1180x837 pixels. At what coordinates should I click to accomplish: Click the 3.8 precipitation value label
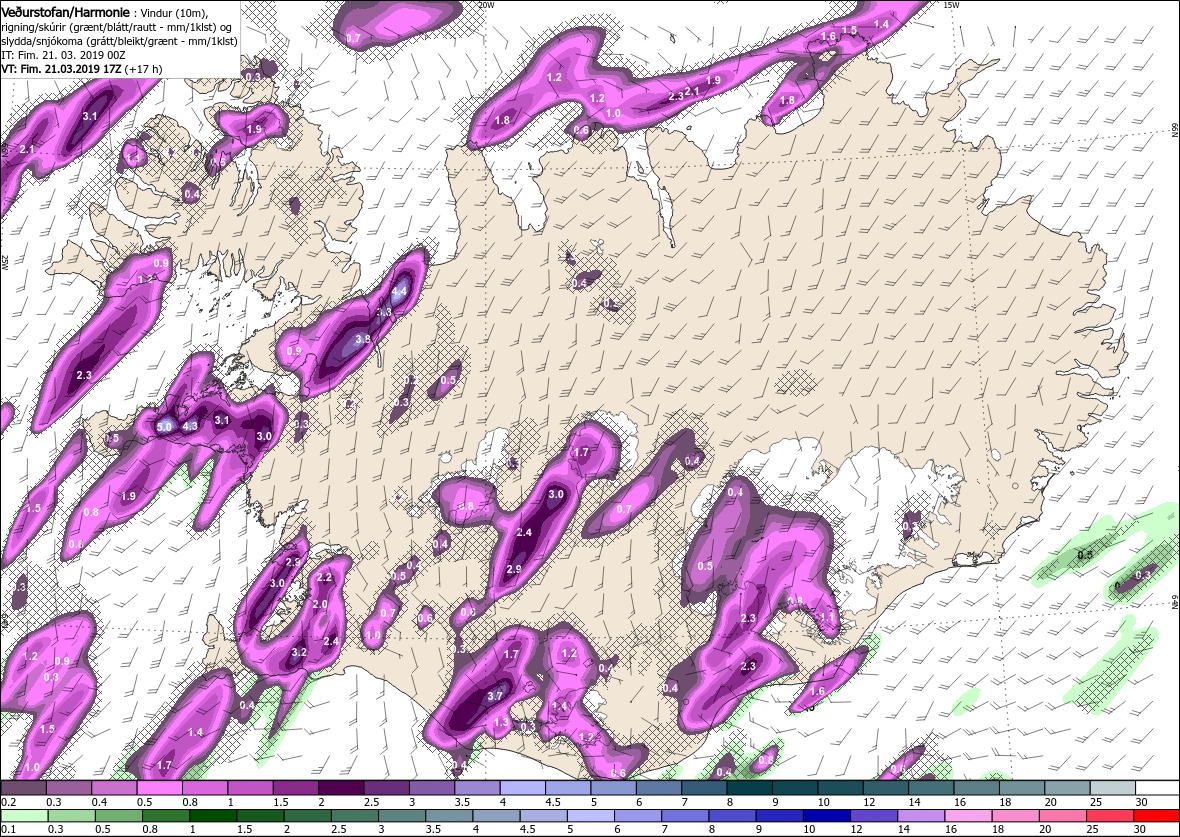pos(363,339)
